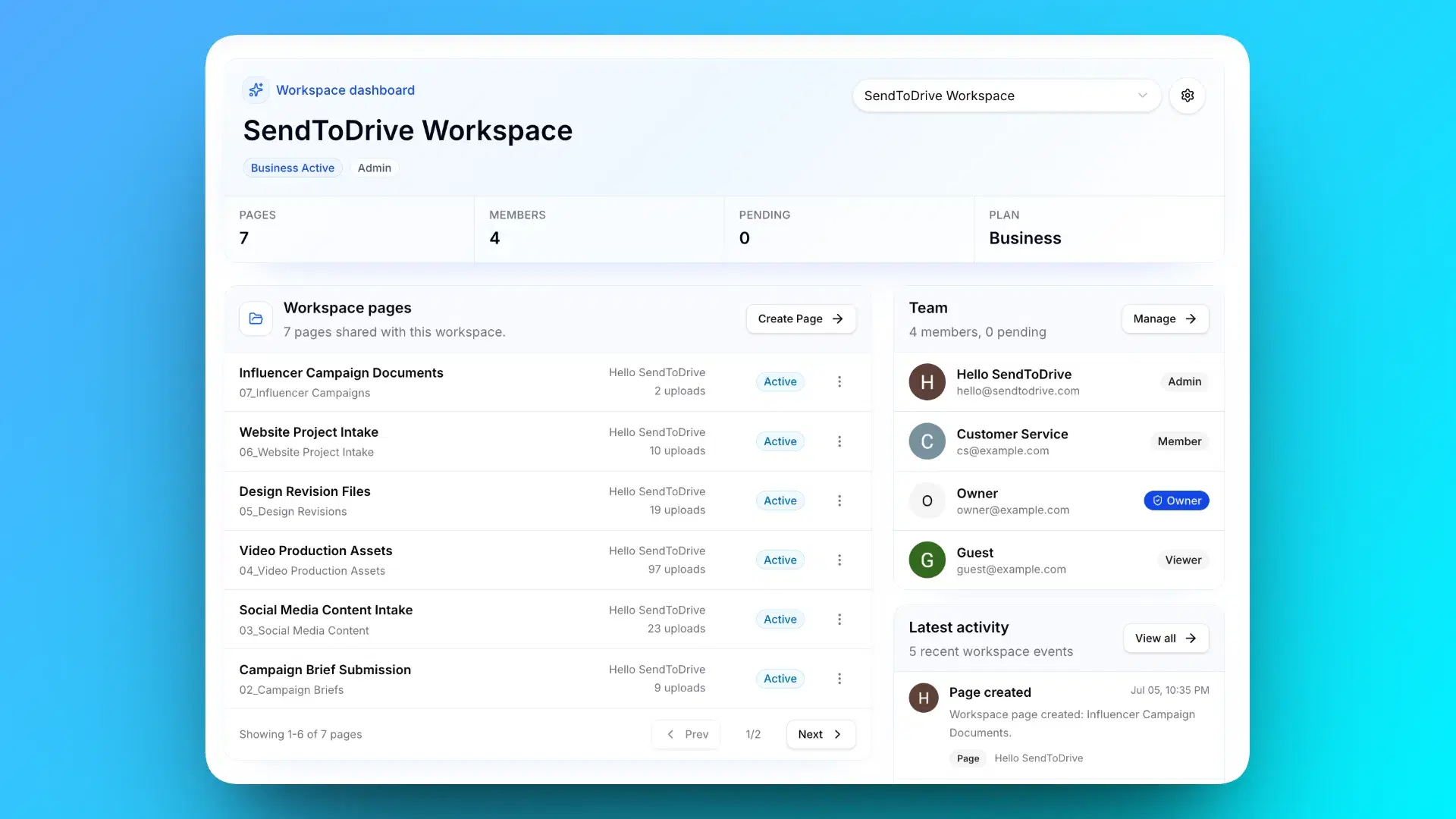This screenshot has width=1456, height=819.
Task: Open Website Project Intake page
Action: pos(309,432)
